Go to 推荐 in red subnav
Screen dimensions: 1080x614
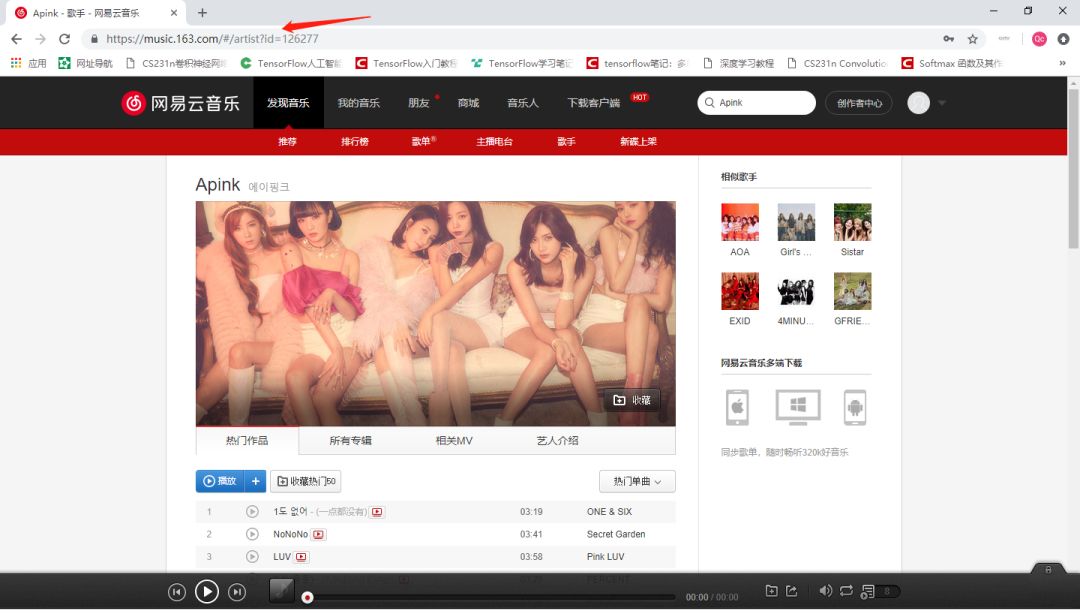tap(287, 141)
